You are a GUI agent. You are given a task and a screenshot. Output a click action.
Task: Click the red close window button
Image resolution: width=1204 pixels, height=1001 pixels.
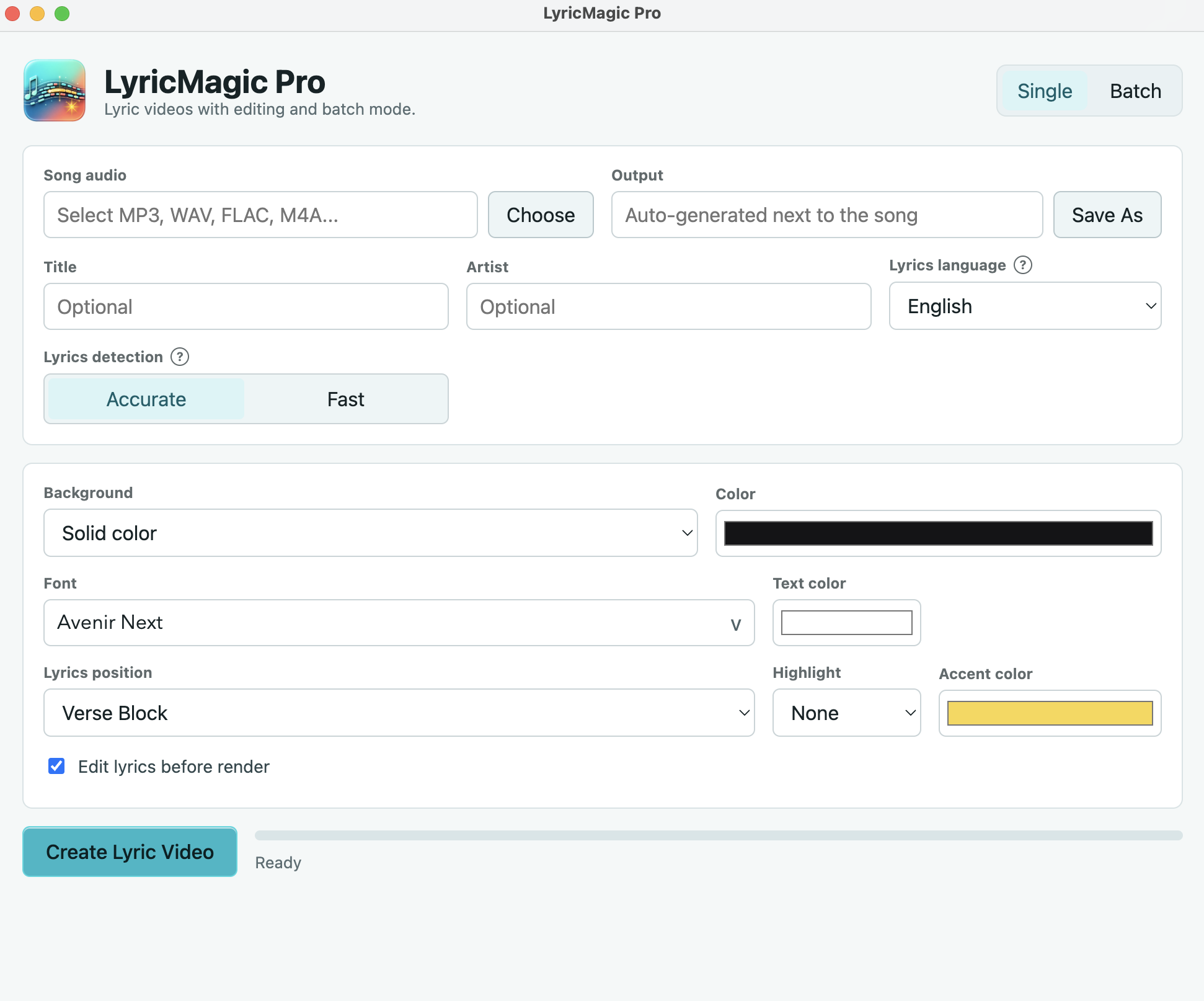(x=12, y=13)
